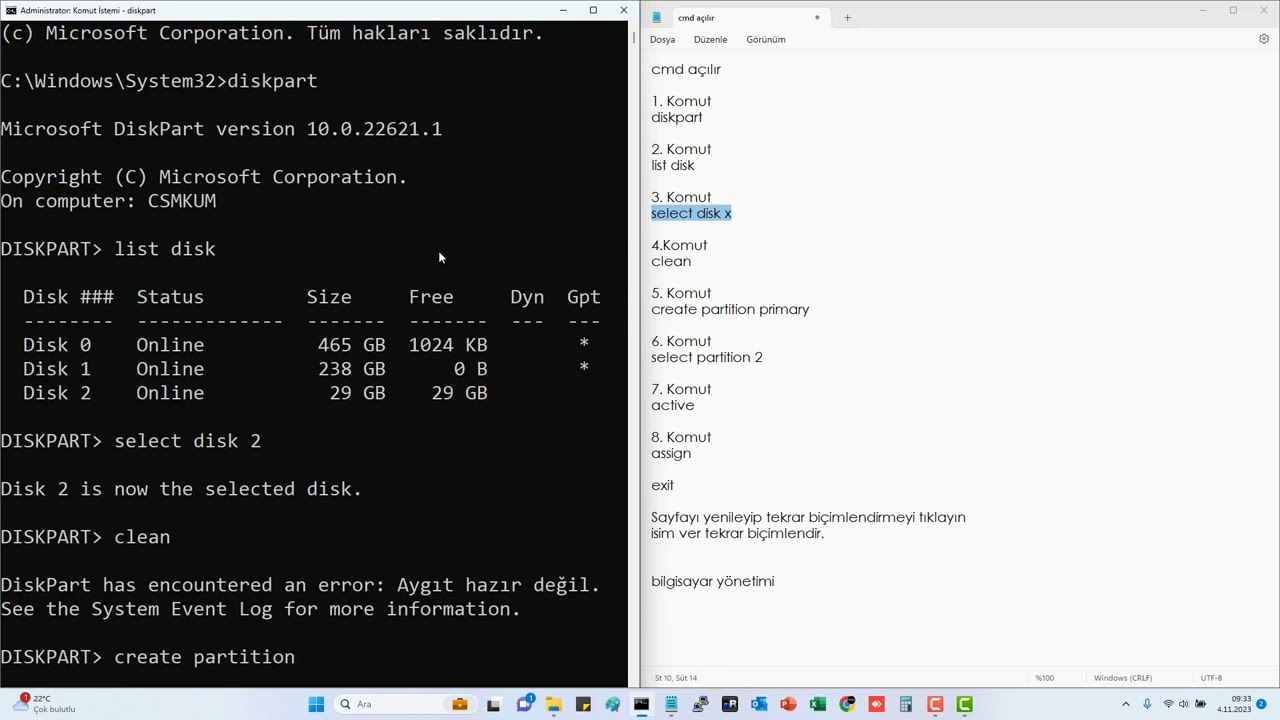Minimize the Command Prompt window

tap(563, 10)
